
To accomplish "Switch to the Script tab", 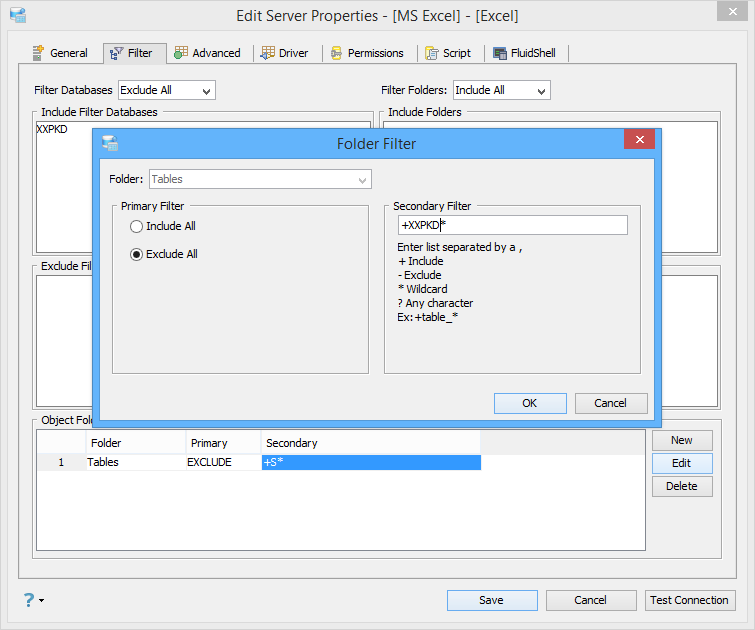I will coord(448,53).
